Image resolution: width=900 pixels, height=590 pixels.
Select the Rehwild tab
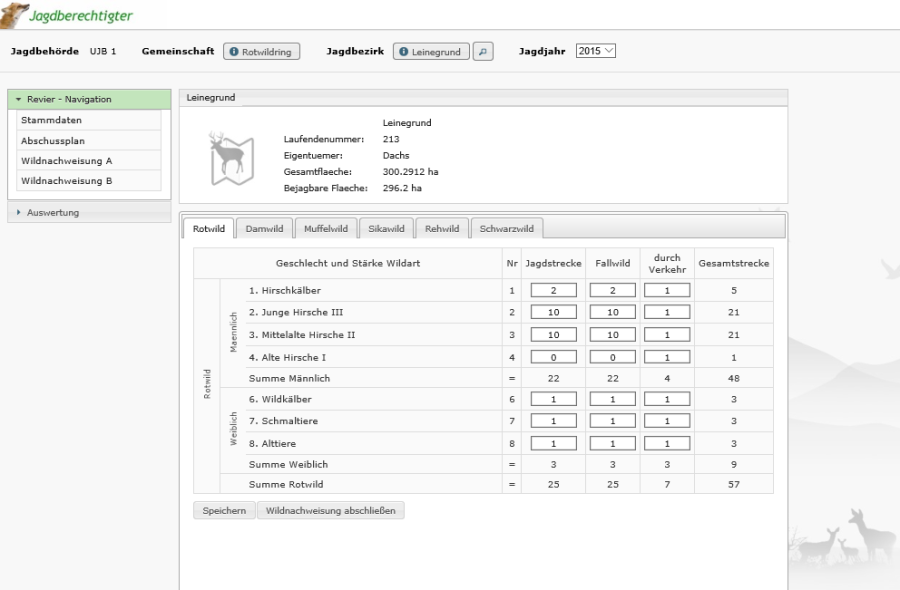(x=441, y=229)
